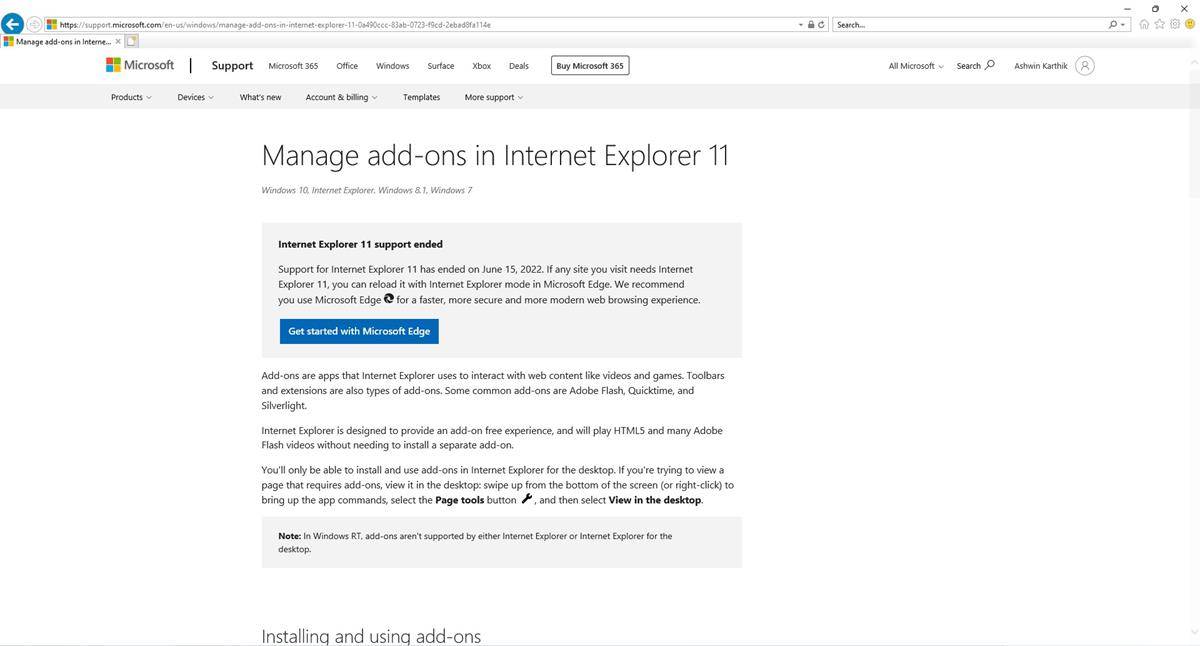
Task: Switch to the Office menu item
Action: coord(347,66)
